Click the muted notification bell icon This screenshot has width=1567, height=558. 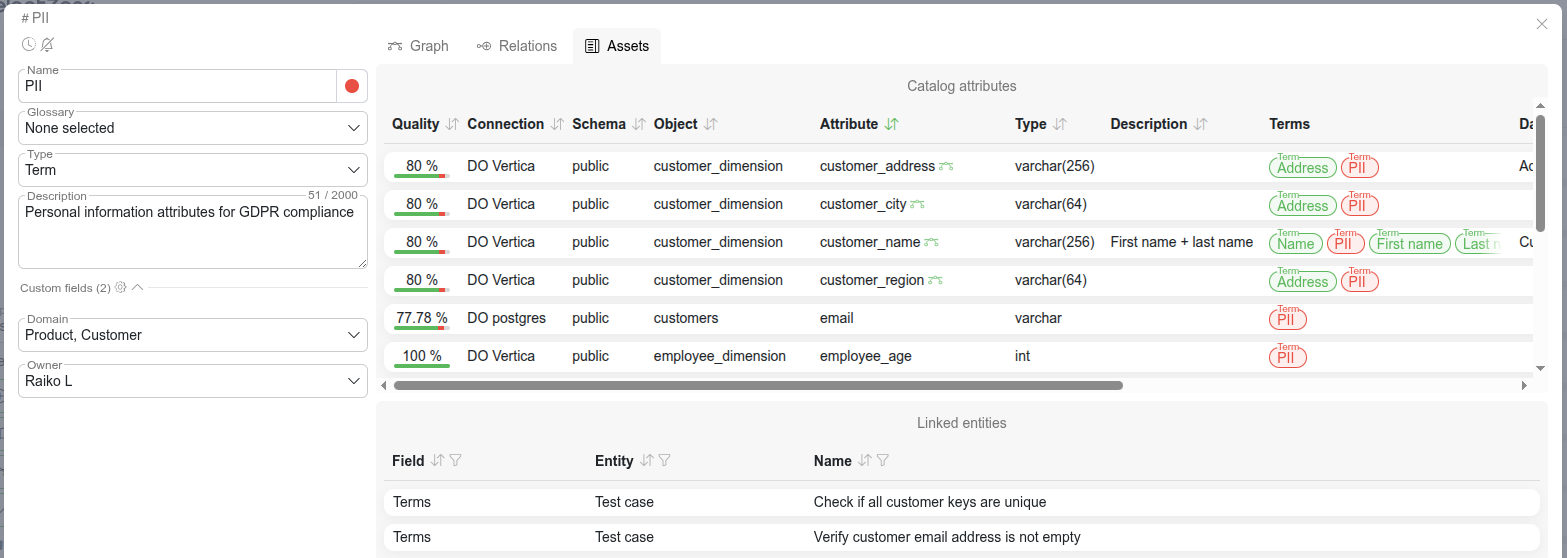tap(47, 45)
